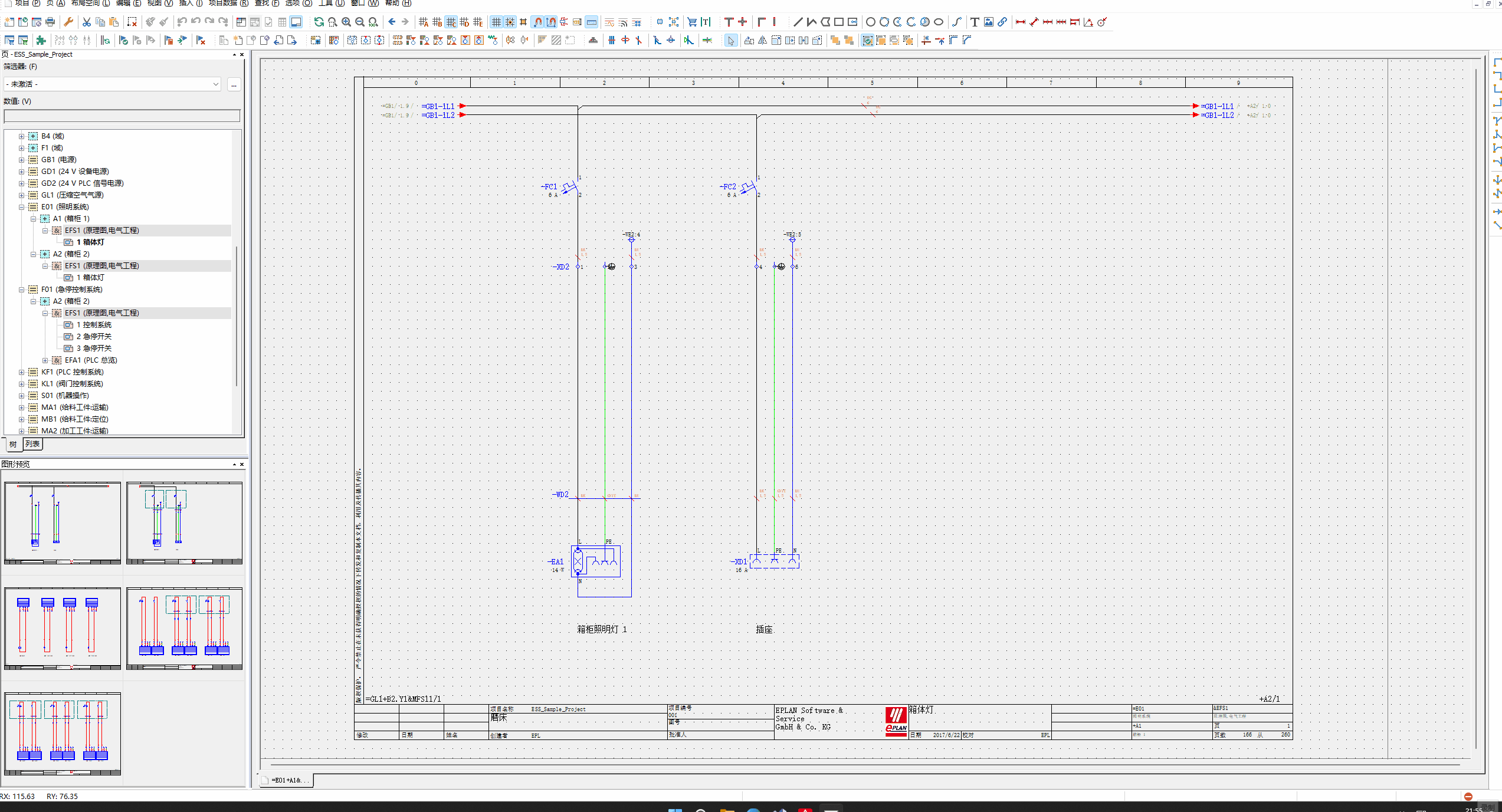Expand the GB1 (电源) tree node

click(22, 160)
